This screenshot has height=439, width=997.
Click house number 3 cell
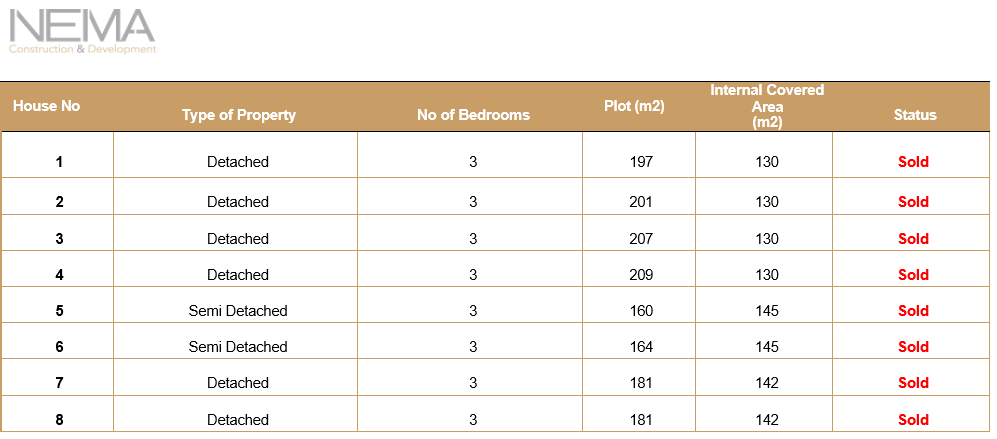[x=60, y=239]
